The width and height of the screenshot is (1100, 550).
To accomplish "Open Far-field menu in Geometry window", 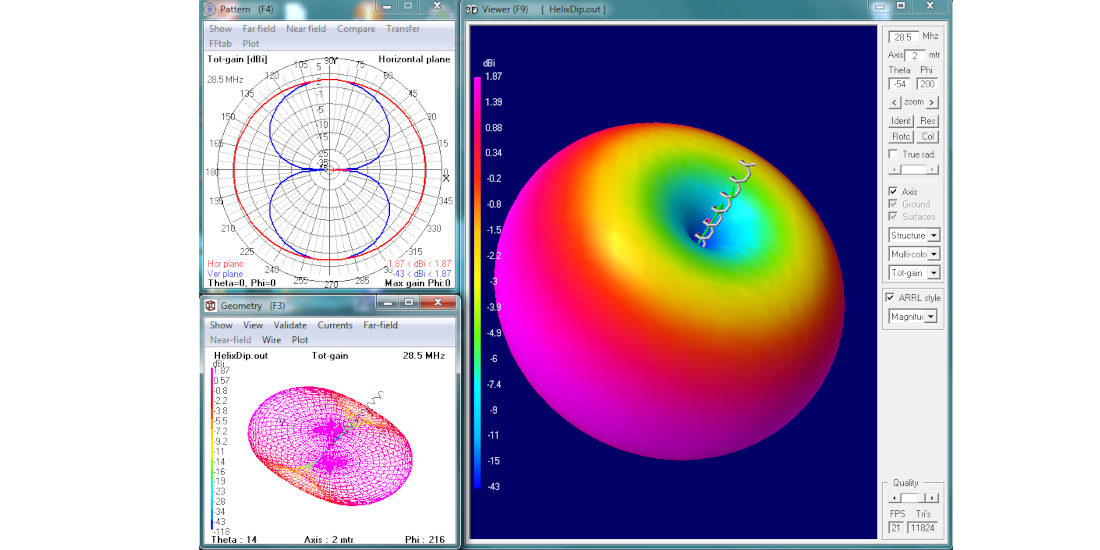I will pyautogui.click(x=380, y=326).
